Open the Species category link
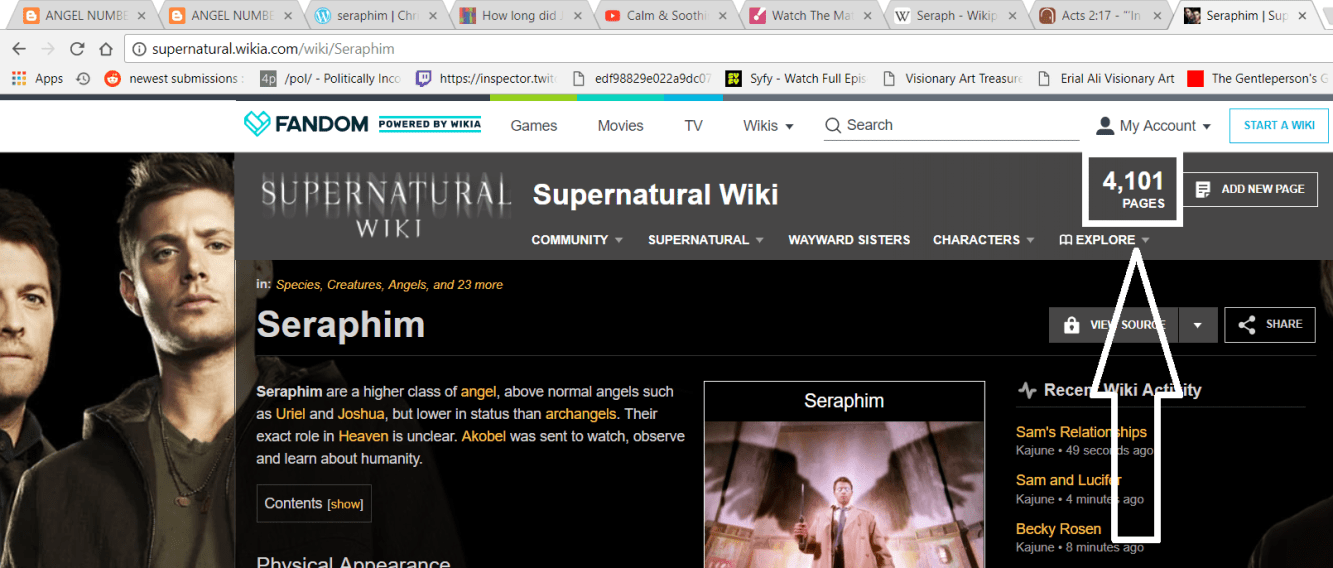The width and height of the screenshot is (1333, 568). (x=298, y=285)
